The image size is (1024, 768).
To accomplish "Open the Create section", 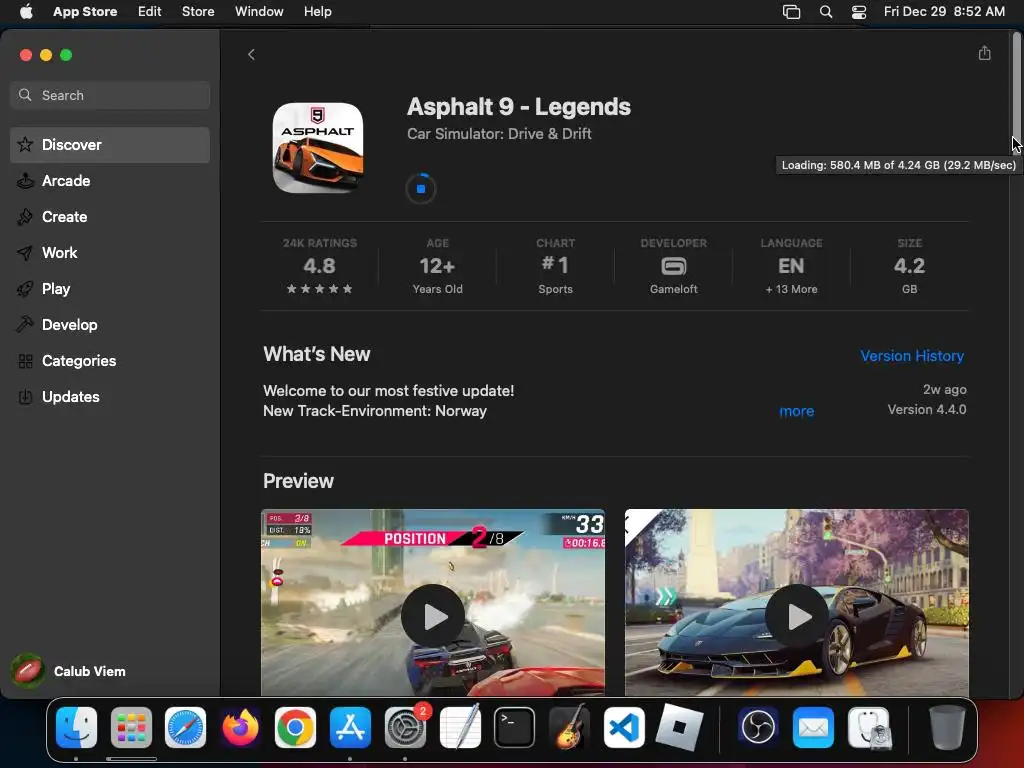I will 110,217.
